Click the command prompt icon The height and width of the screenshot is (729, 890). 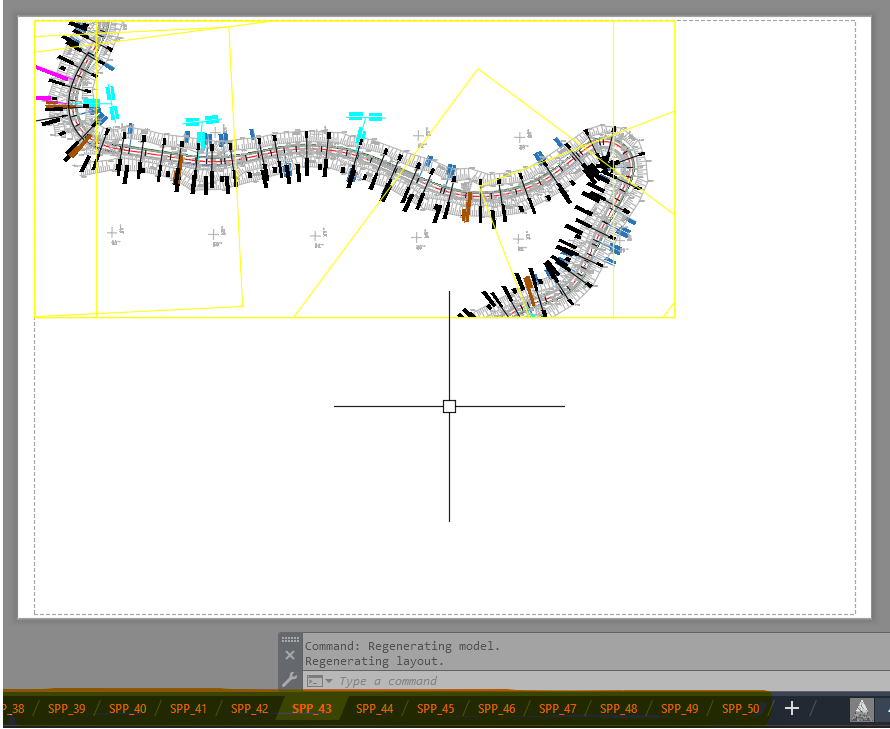coord(314,681)
